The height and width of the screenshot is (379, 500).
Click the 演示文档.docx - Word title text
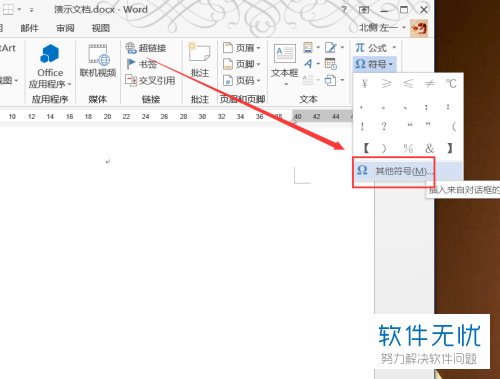tap(101, 9)
